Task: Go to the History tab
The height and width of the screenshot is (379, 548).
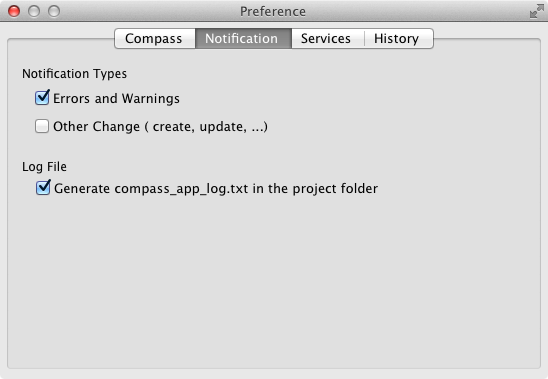Action: [x=398, y=38]
